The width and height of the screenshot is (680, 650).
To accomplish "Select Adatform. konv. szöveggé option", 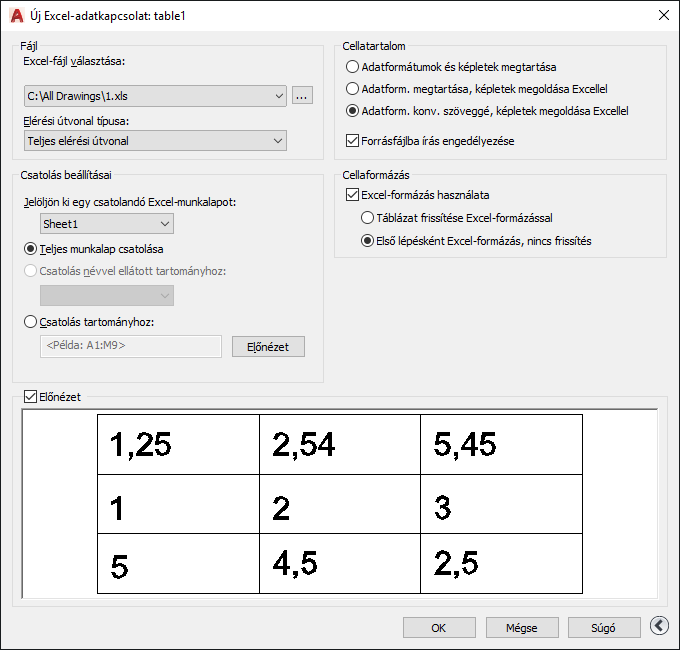I will [487, 111].
